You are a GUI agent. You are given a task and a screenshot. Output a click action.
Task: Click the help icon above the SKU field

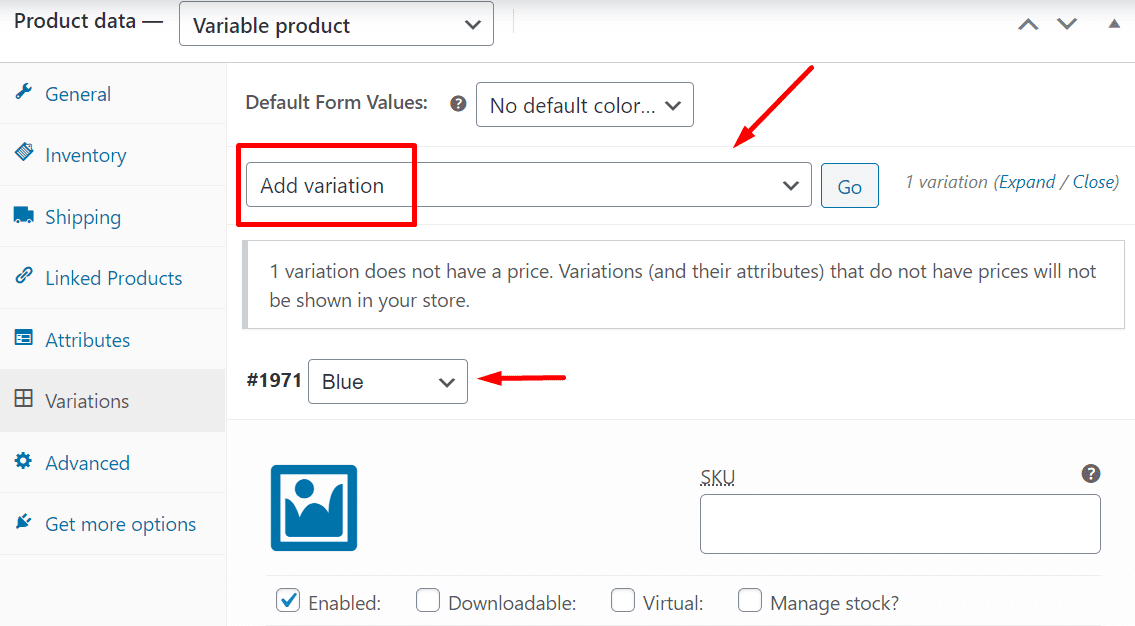(x=1091, y=473)
